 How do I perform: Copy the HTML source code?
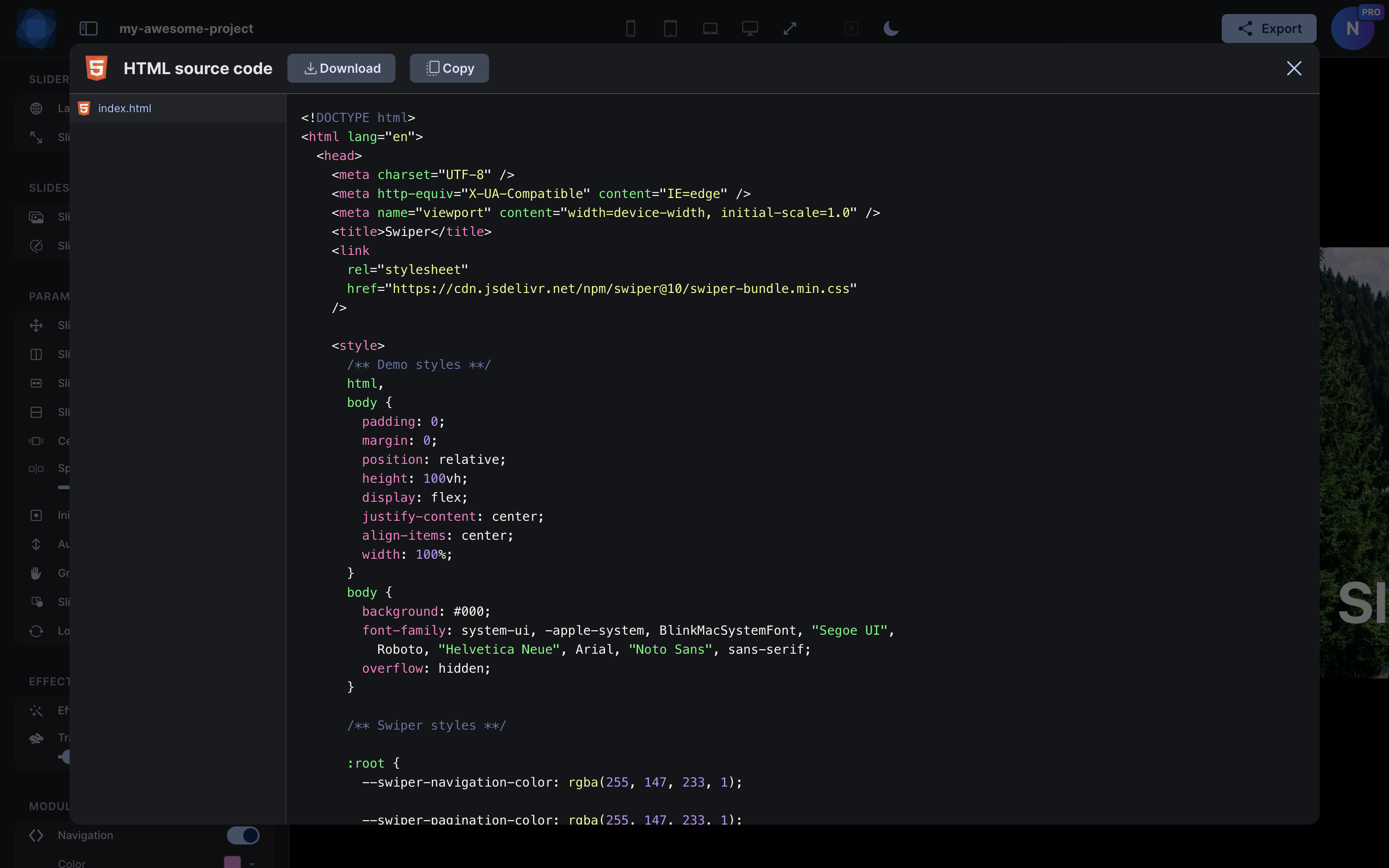pyautogui.click(x=449, y=68)
